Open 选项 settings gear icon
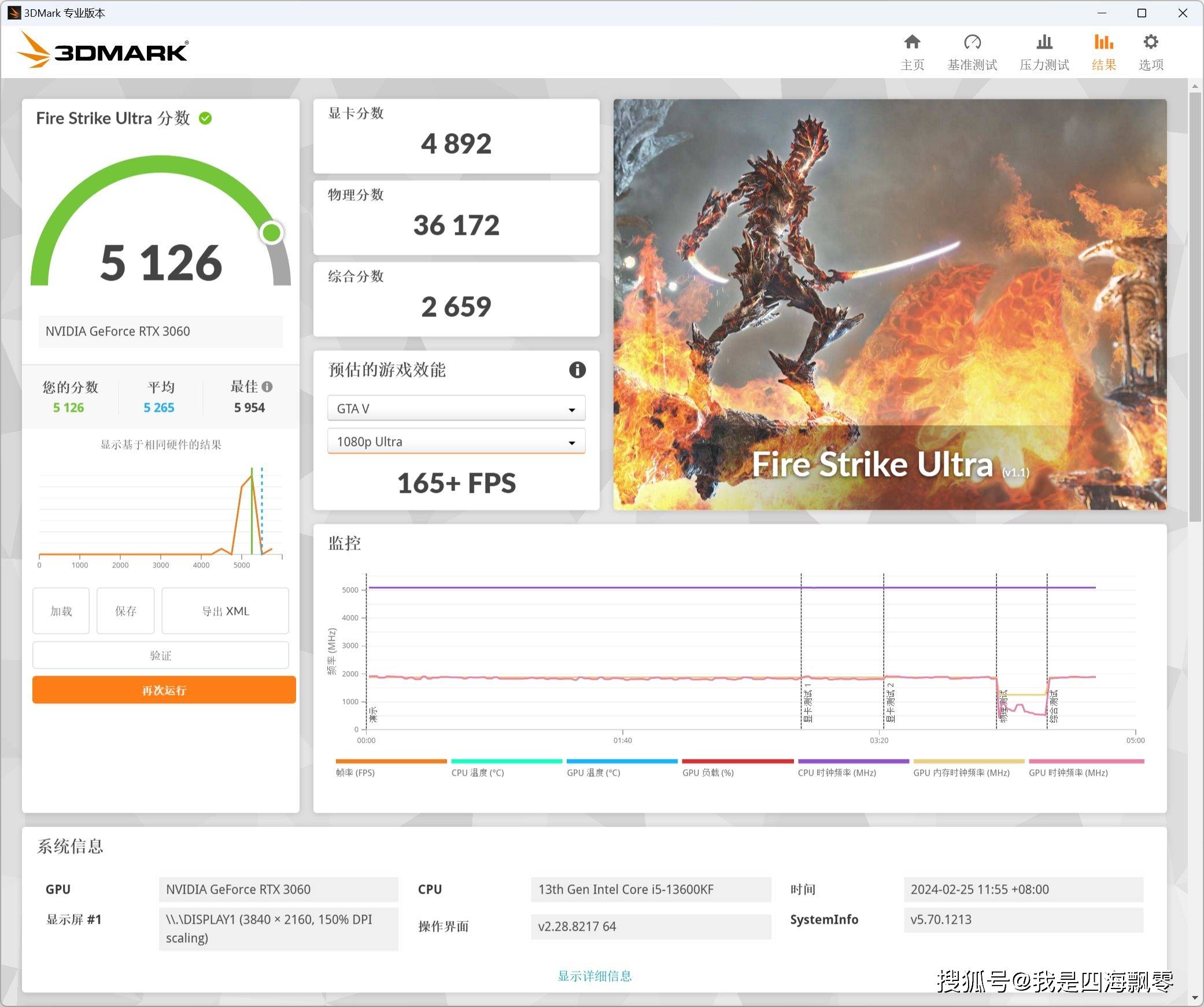 point(1150,51)
